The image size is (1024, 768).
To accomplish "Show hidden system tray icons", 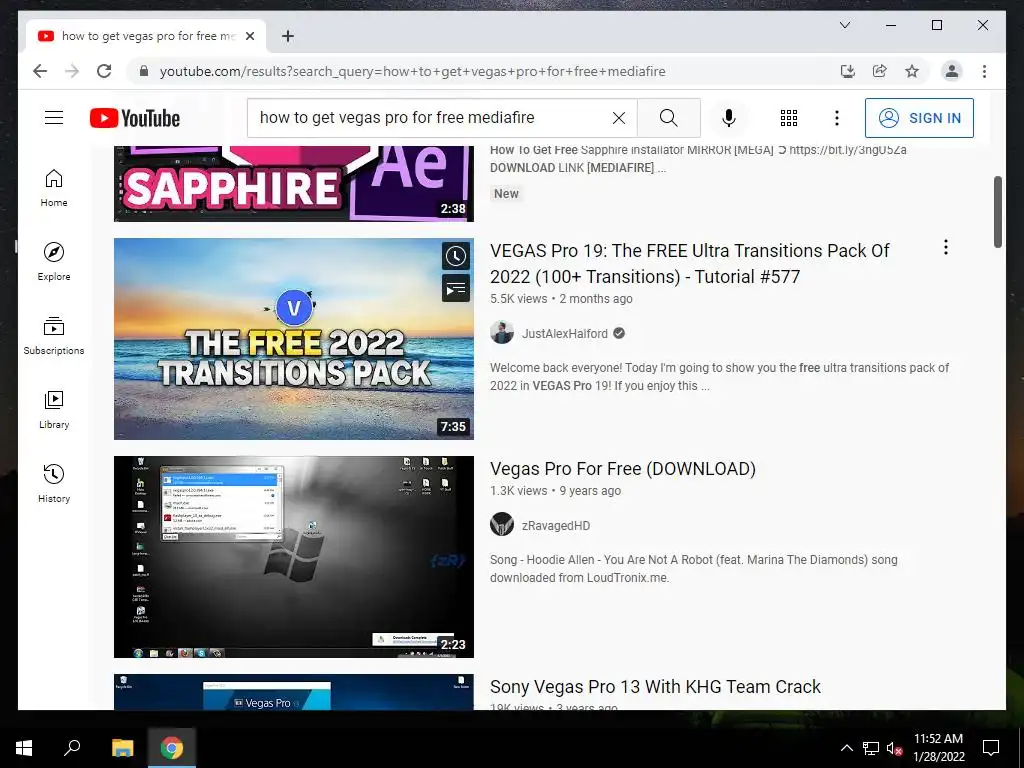I will 846,748.
